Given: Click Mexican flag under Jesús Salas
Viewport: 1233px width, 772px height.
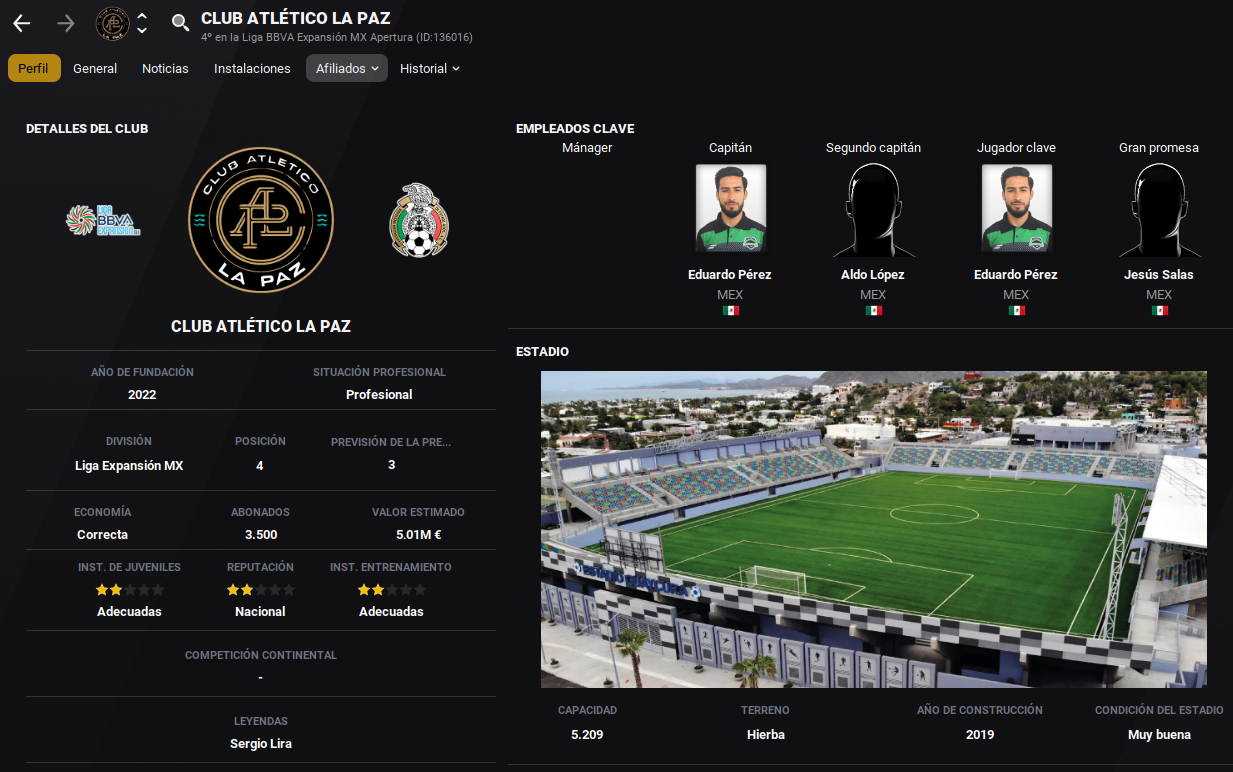Looking at the screenshot, I should point(1159,311).
